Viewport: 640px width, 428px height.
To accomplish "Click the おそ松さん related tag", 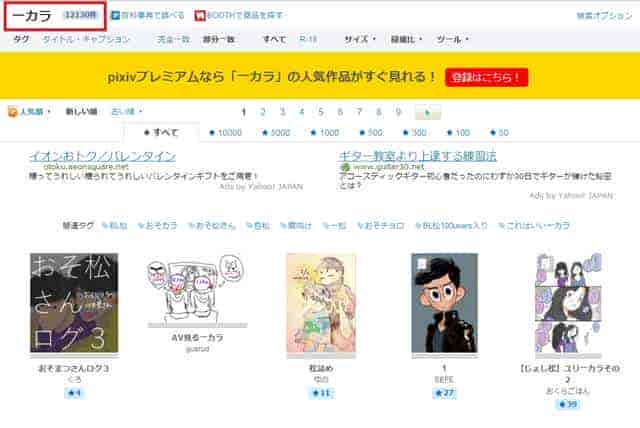I will click(211, 226).
